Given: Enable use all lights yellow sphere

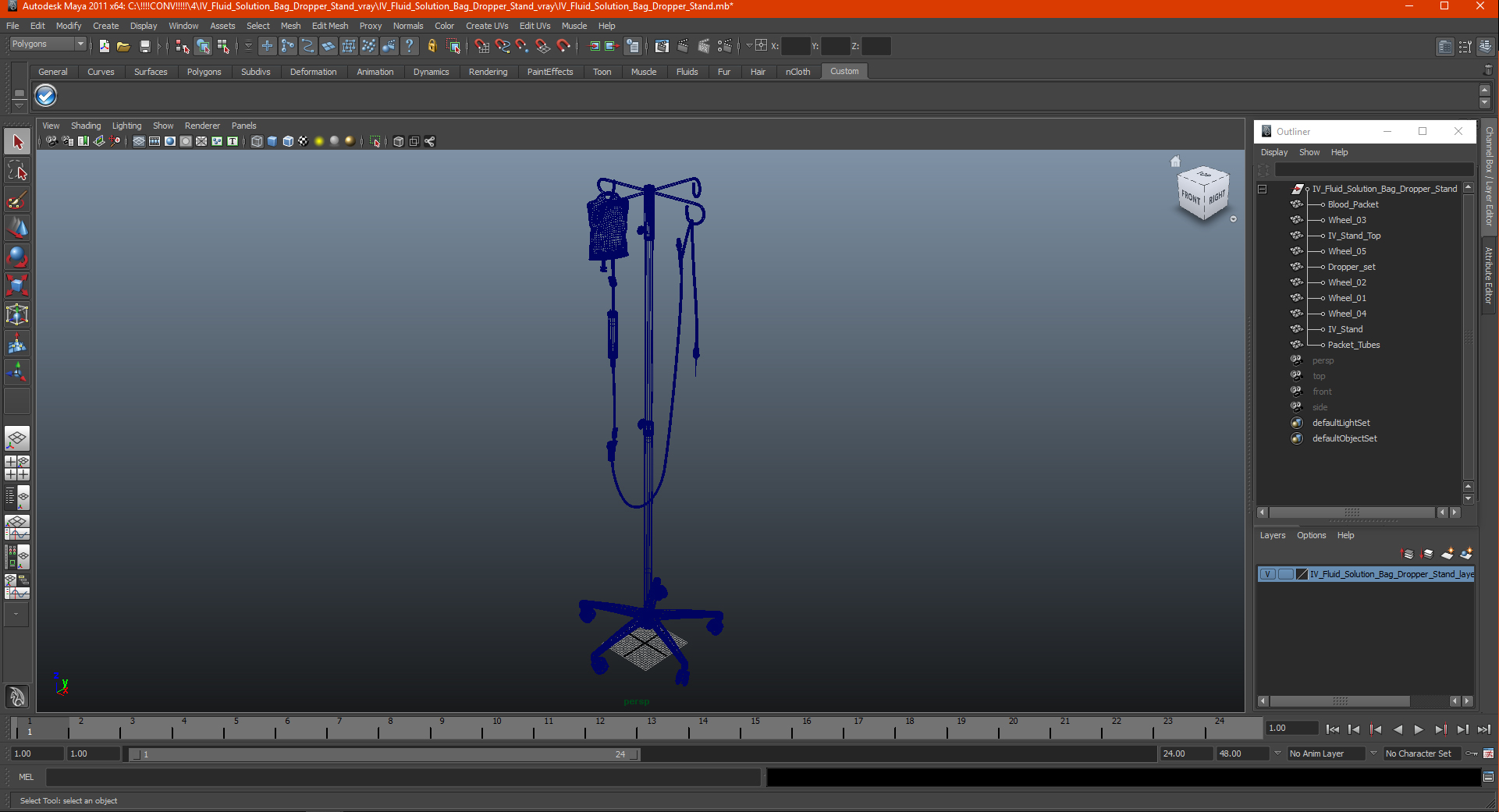Looking at the screenshot, I should 319,141.
